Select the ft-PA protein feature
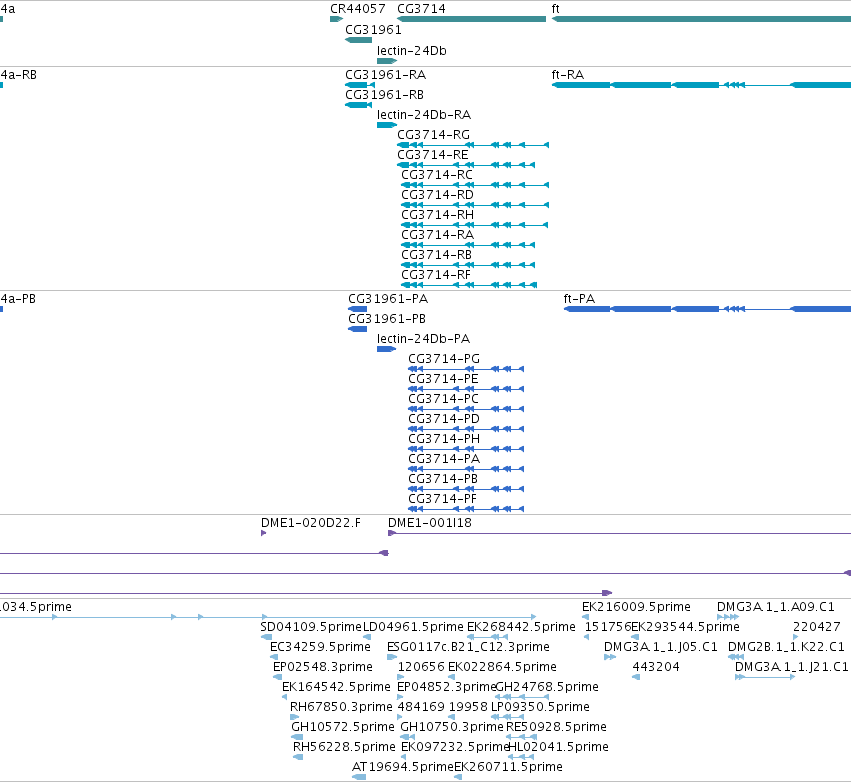 (707, 309)
